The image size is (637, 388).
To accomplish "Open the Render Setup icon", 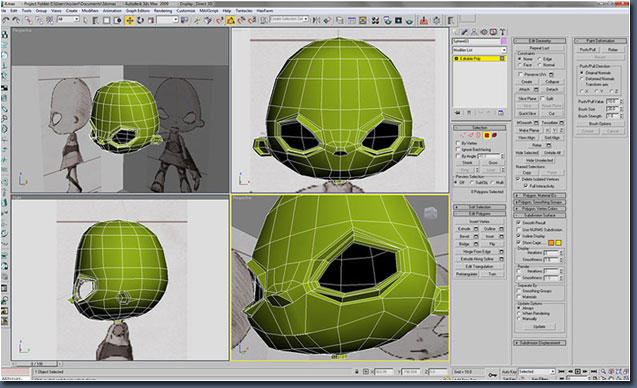I will (387, 20).
